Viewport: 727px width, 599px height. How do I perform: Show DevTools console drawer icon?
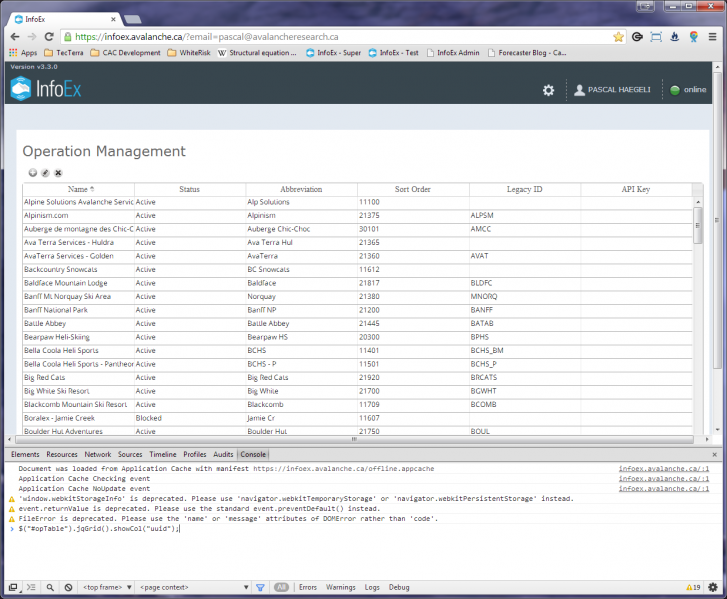(x=31, y=587)
